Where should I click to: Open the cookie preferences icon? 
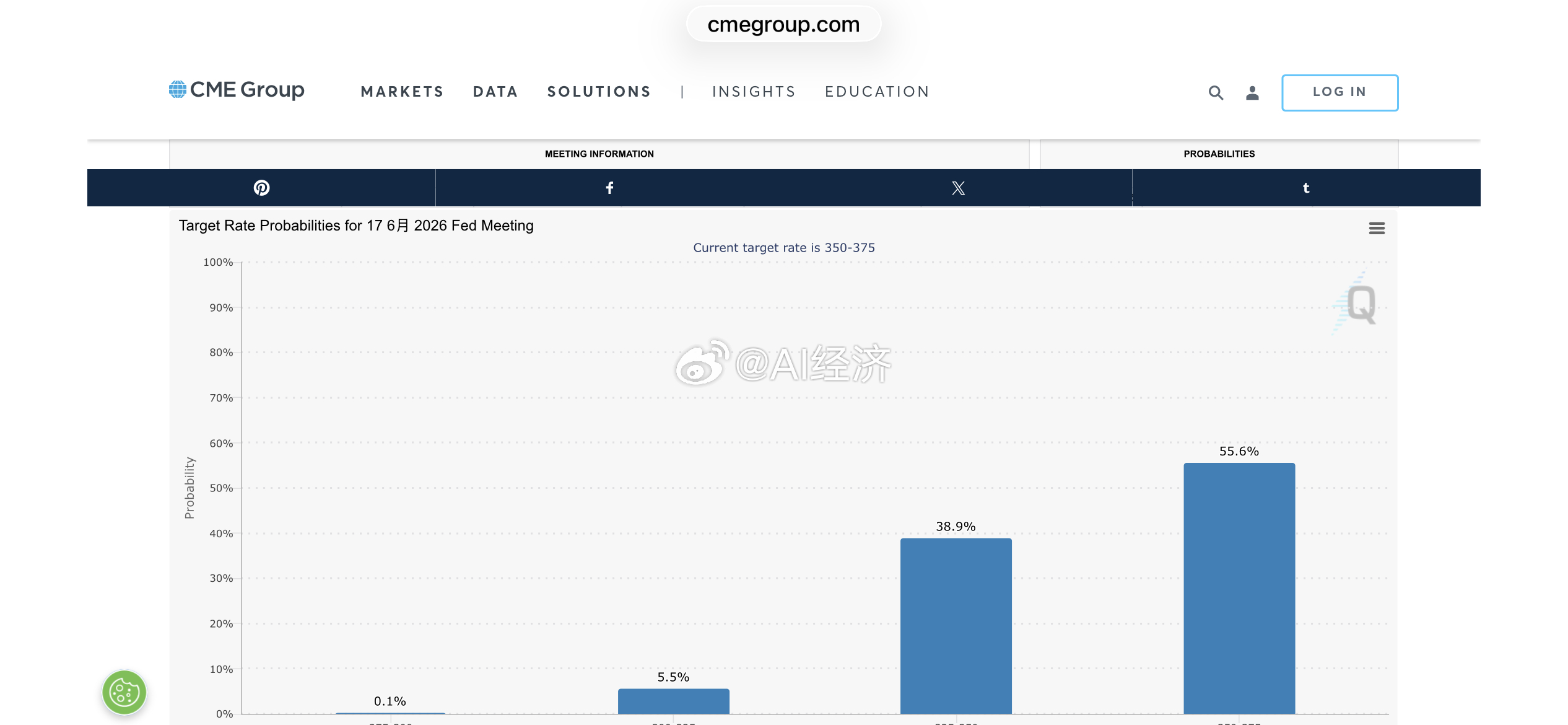point(124,692)
